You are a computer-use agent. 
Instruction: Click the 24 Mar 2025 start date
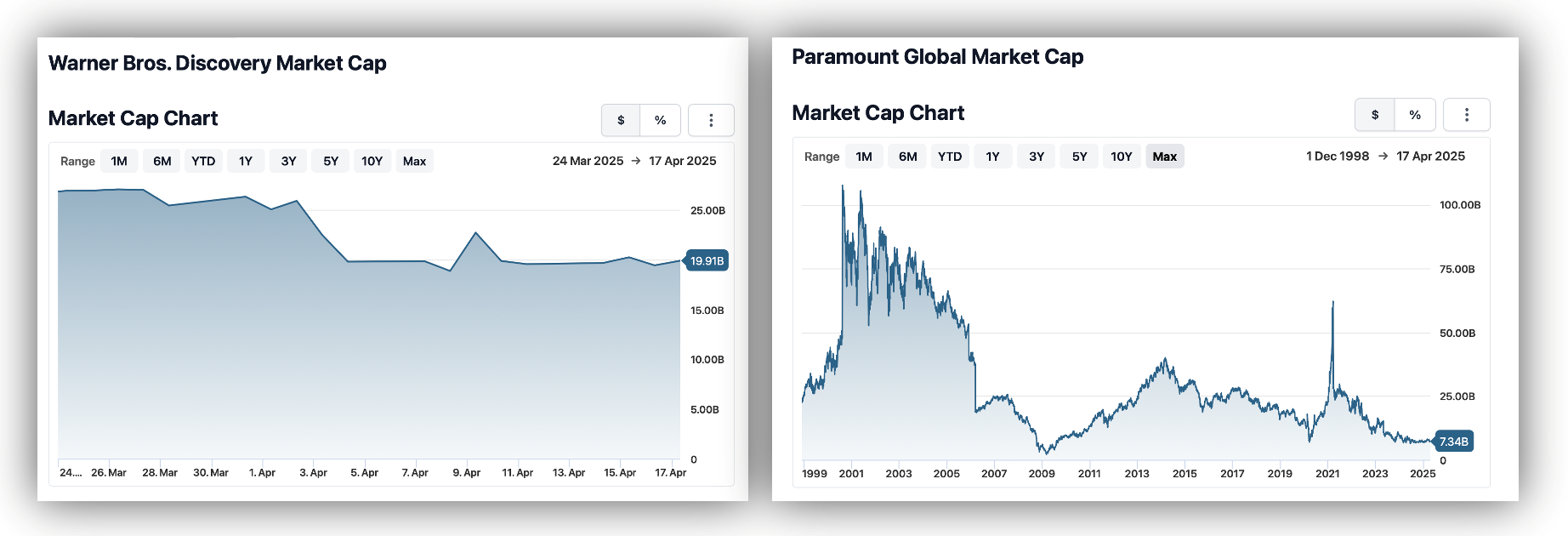pos(588,161)
